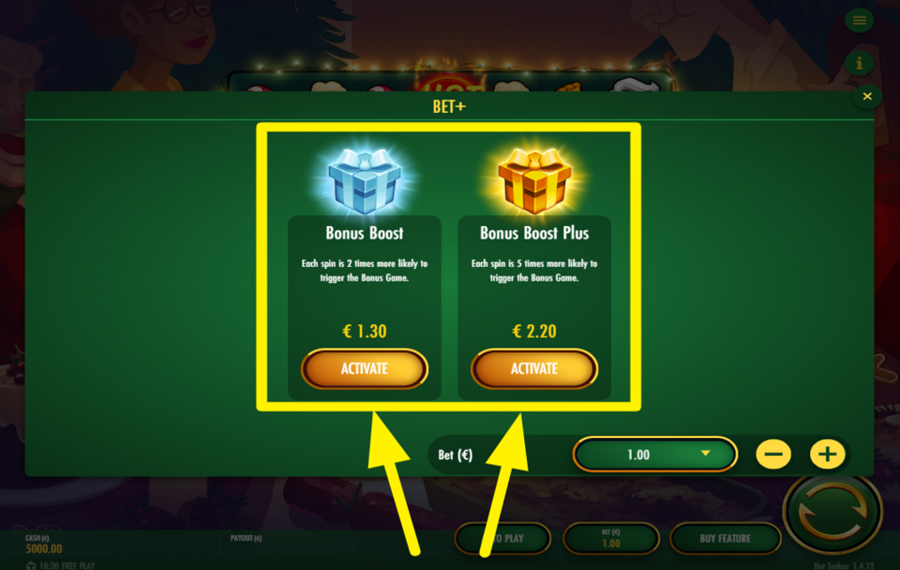Activate the Bonus Boost Plus option
The height and width of the screenshot is (570, 900).
point(534,369)
